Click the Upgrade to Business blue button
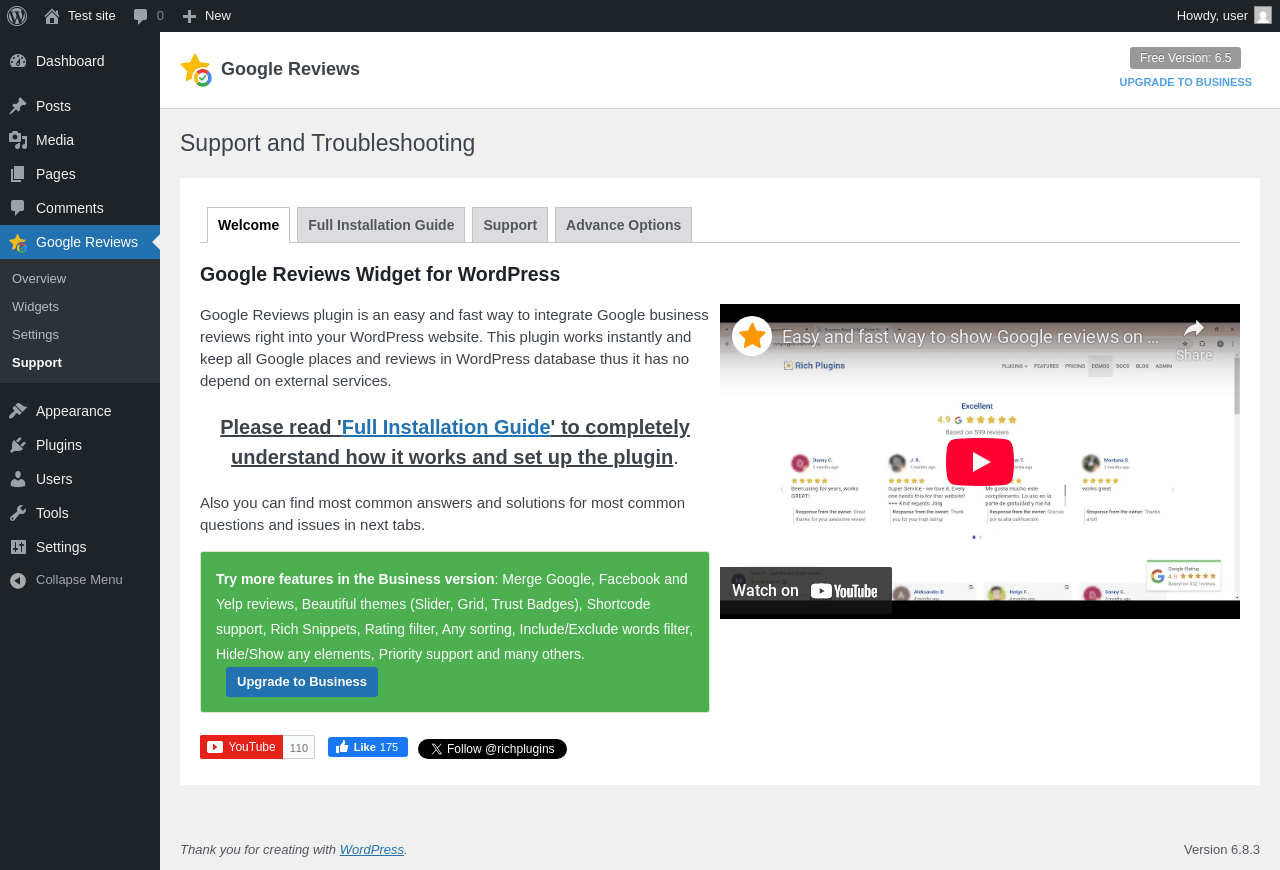The image size is (1280, 870). 302,682
